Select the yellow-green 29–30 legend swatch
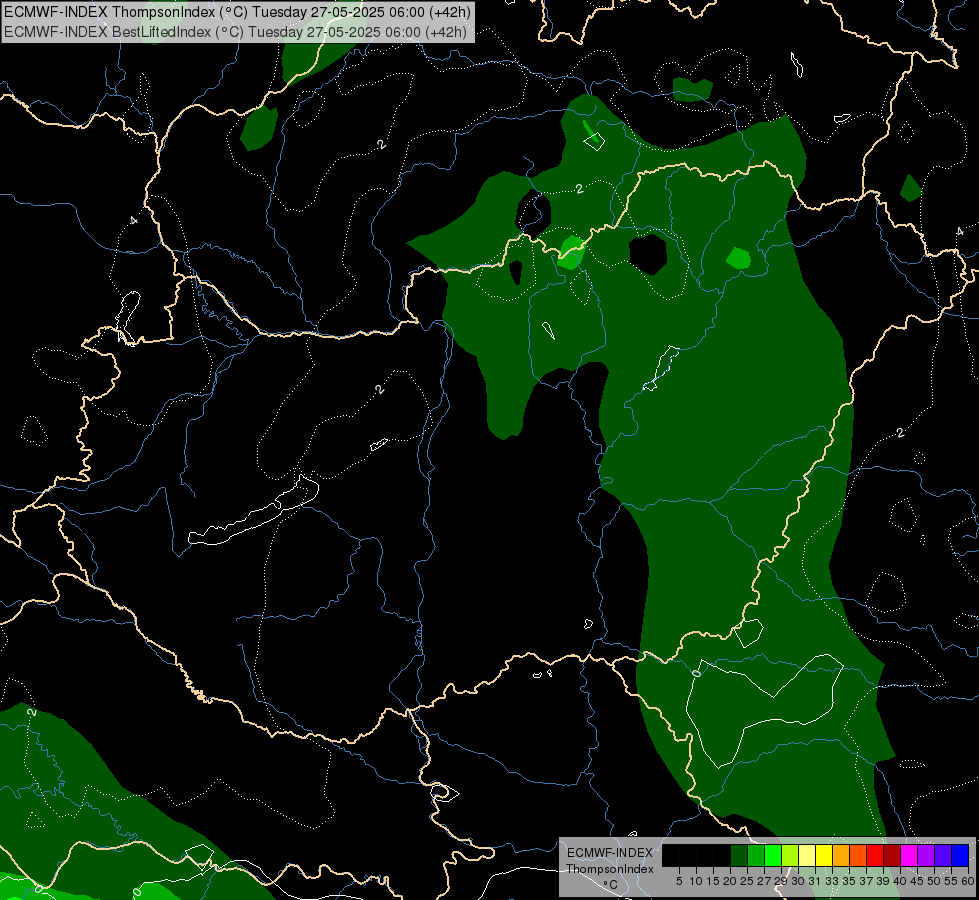This screenshot has height=900, width=979. point(790,855)
